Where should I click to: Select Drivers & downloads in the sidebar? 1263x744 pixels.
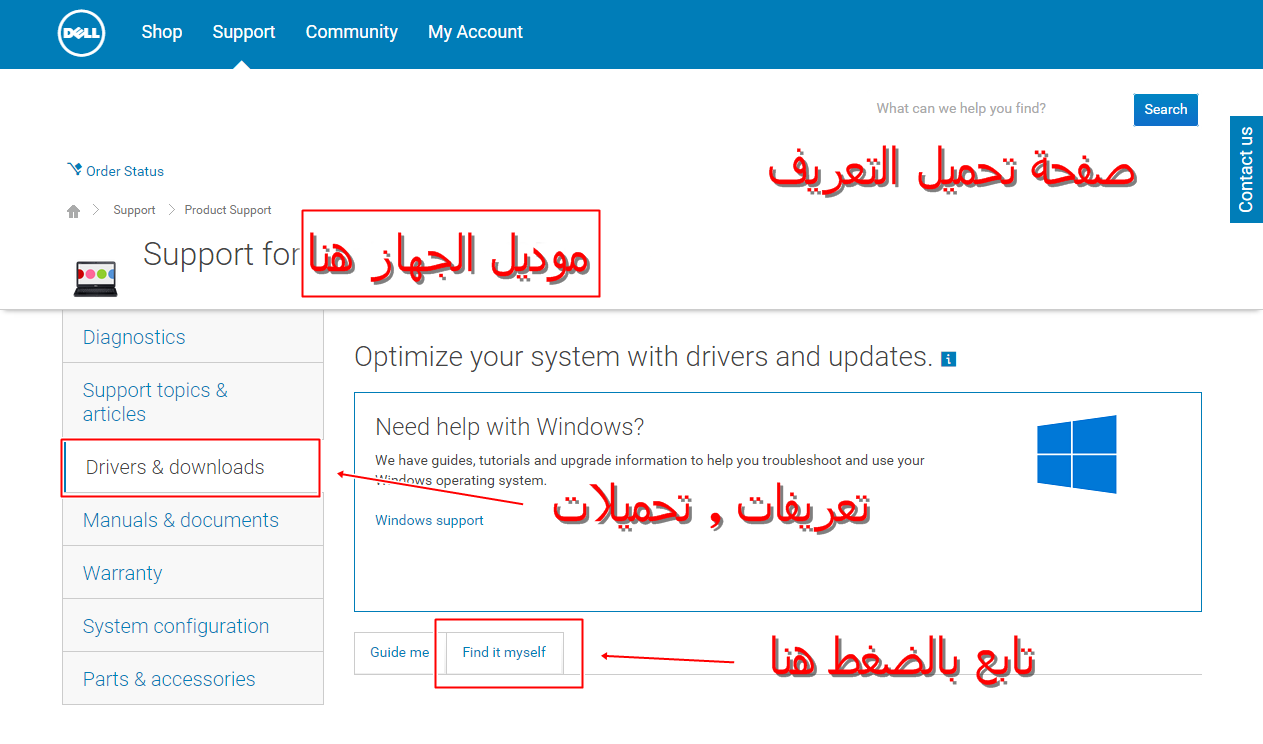pos(193,467)
